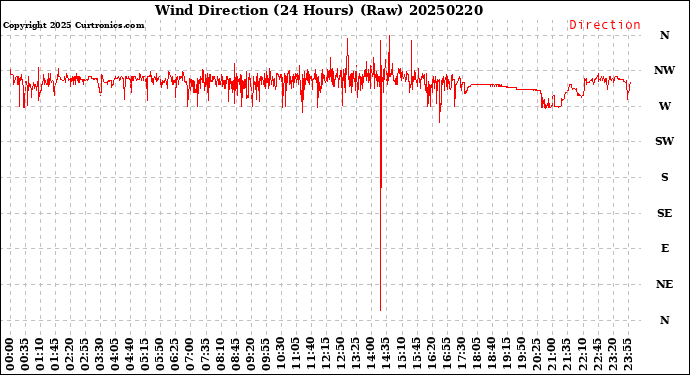The image size is (690, 375).
Task: Click the '05:15' time axis label
Action: [x=145, y=355]
